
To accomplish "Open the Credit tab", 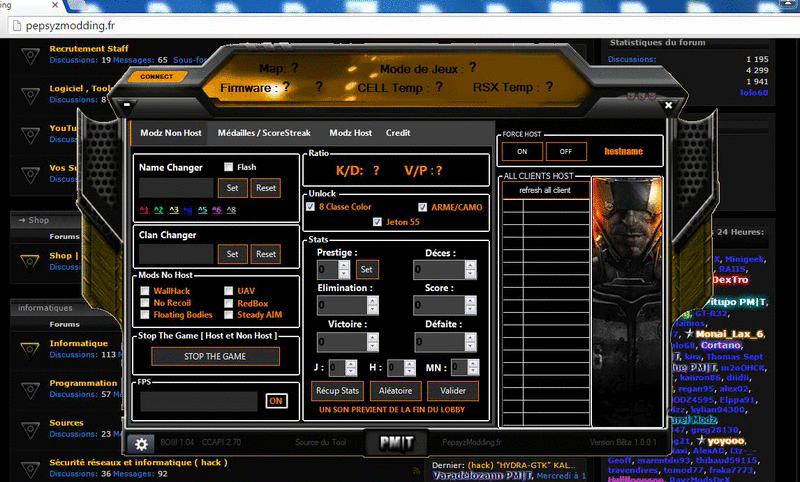I will coord(398,133).
